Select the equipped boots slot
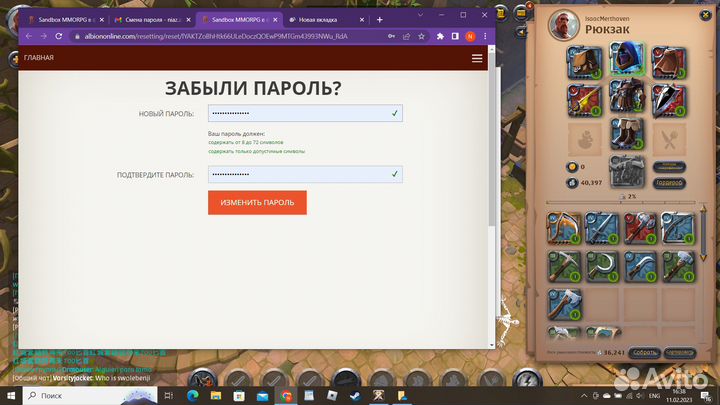Viewport: 720px width, 405px height. [x=627, y=134]
